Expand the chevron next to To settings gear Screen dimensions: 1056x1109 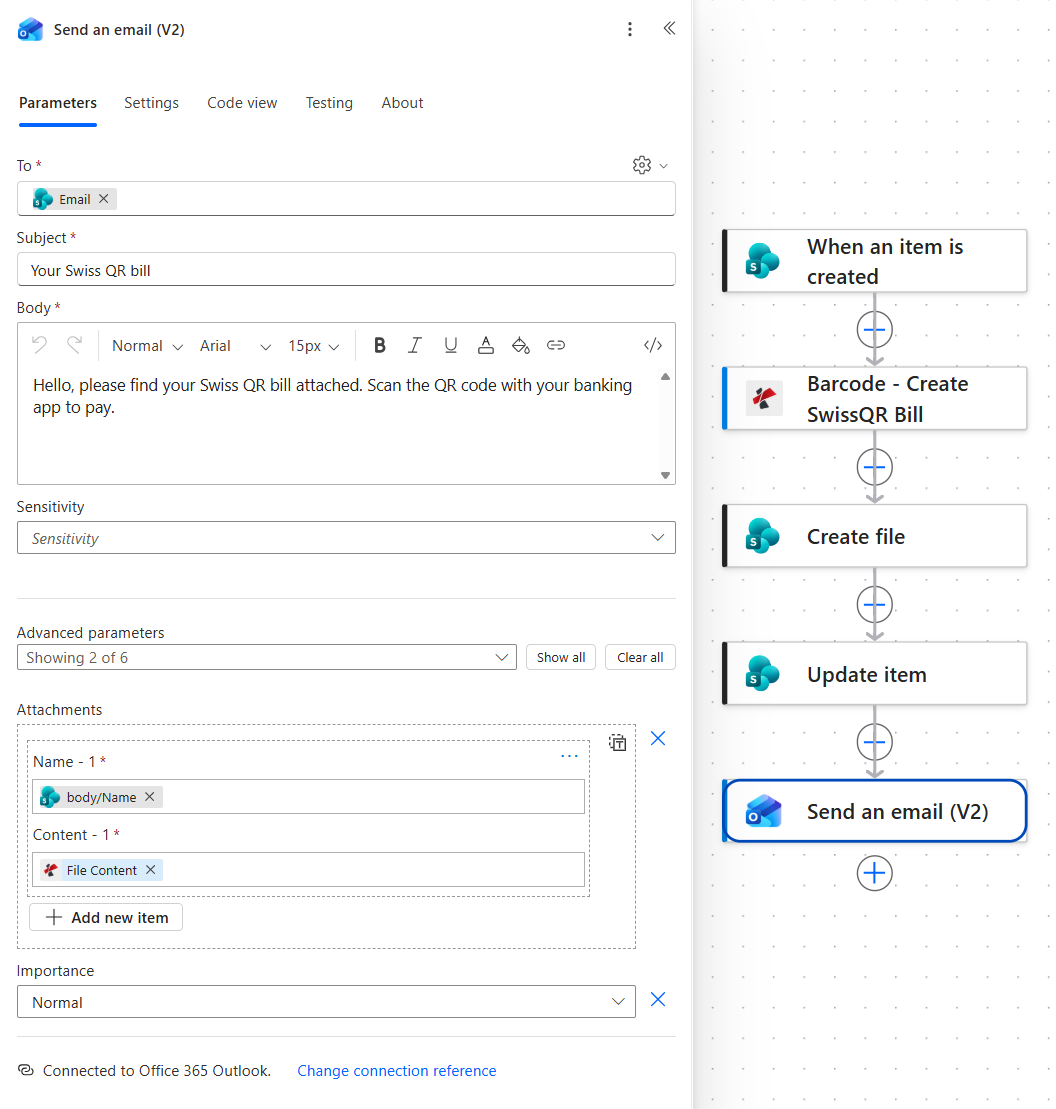pyautogui.click(x=663, y=166)
